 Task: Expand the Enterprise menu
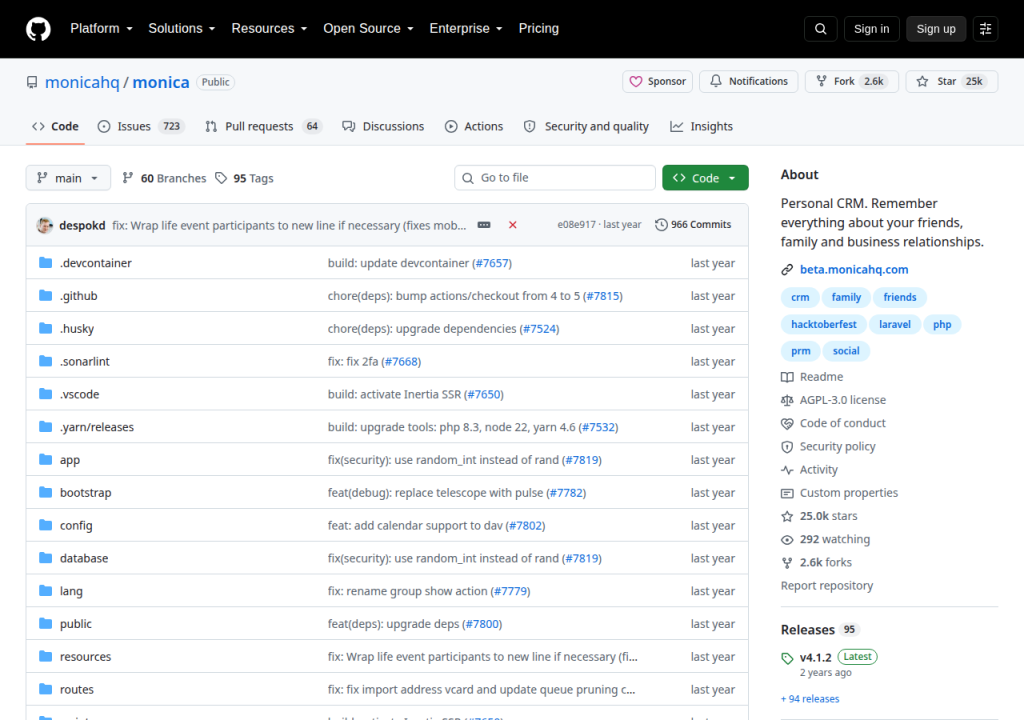click(466, 29)
